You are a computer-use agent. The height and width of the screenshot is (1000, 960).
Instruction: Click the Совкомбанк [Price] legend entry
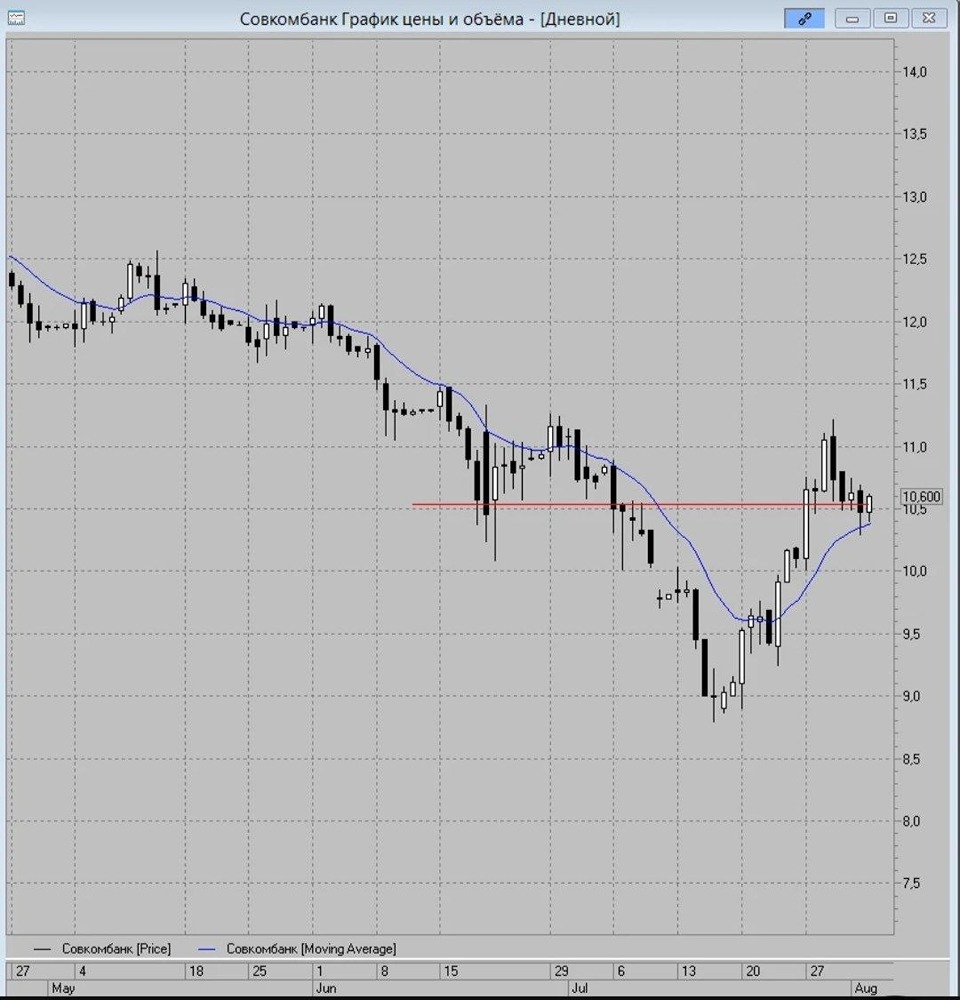[x=102, y=949]
